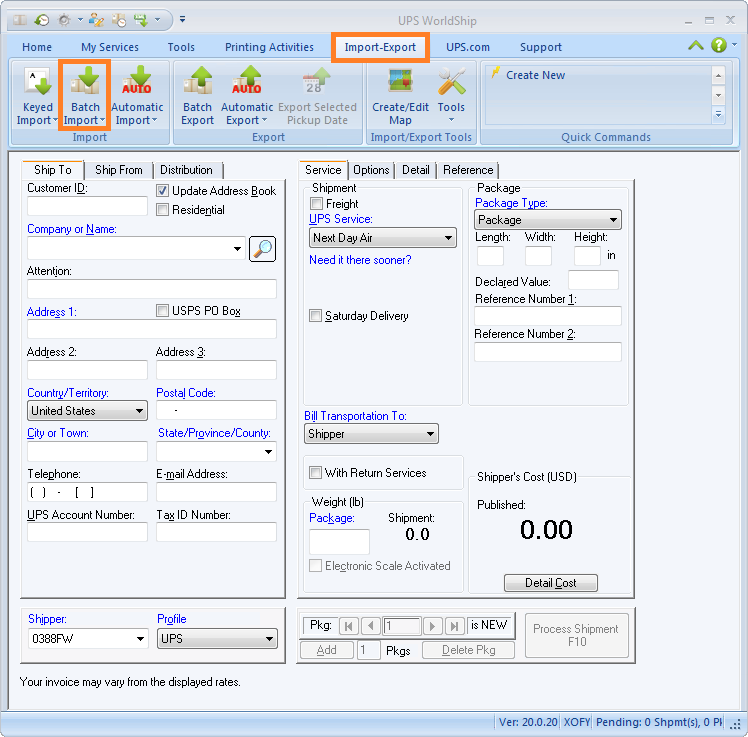Switch to the Ship From tab
Screen dimensions: 748x737
[x=119, y=170]
